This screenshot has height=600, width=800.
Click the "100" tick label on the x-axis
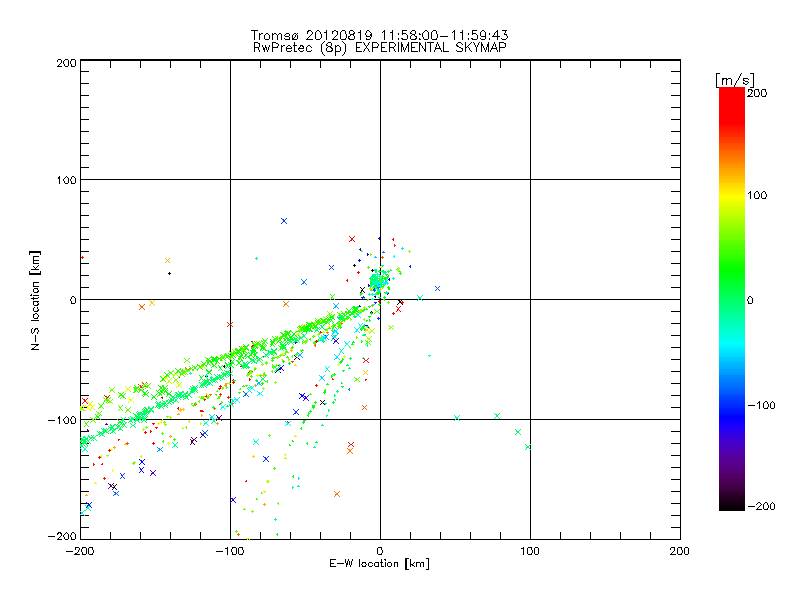tap(529, 550)
